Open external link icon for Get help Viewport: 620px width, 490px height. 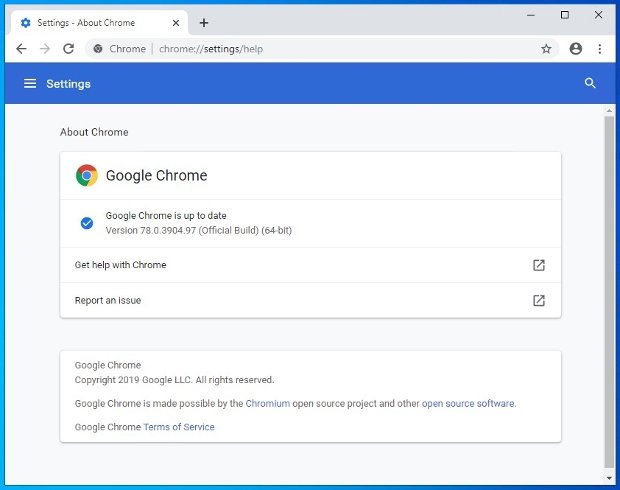tap(539, 265)
